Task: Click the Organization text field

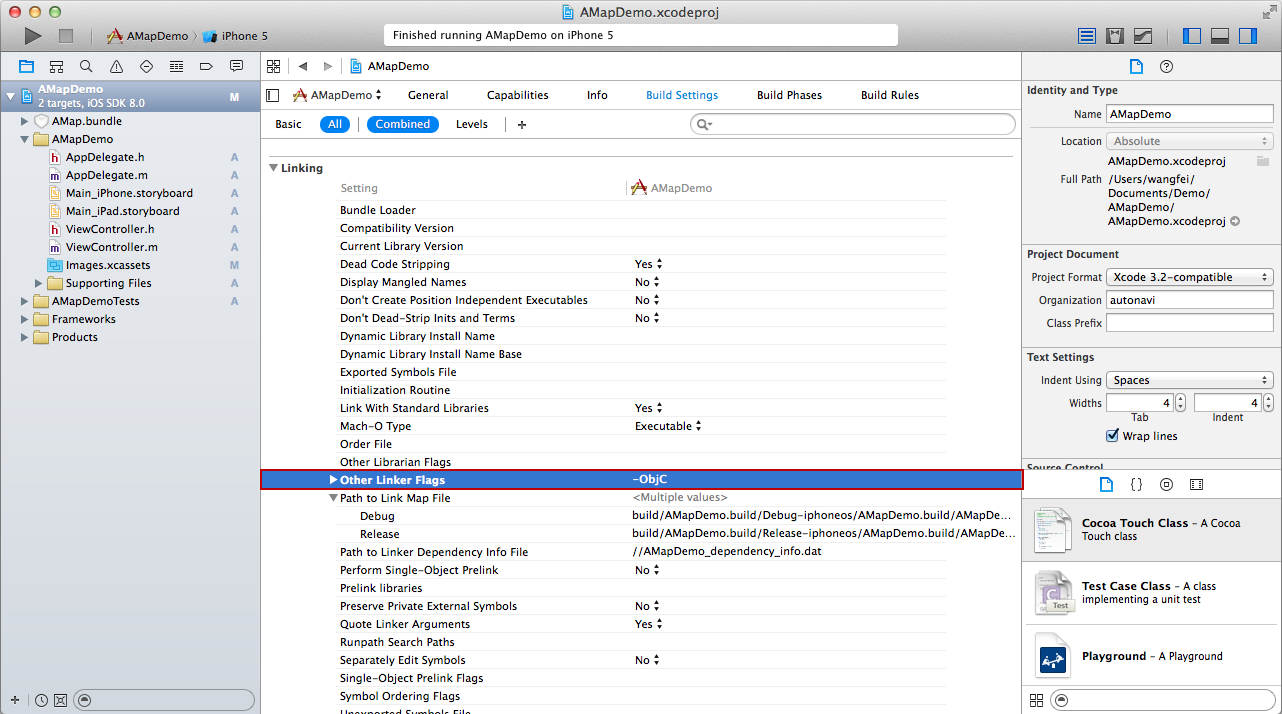Action: (x=1190, y=300)
